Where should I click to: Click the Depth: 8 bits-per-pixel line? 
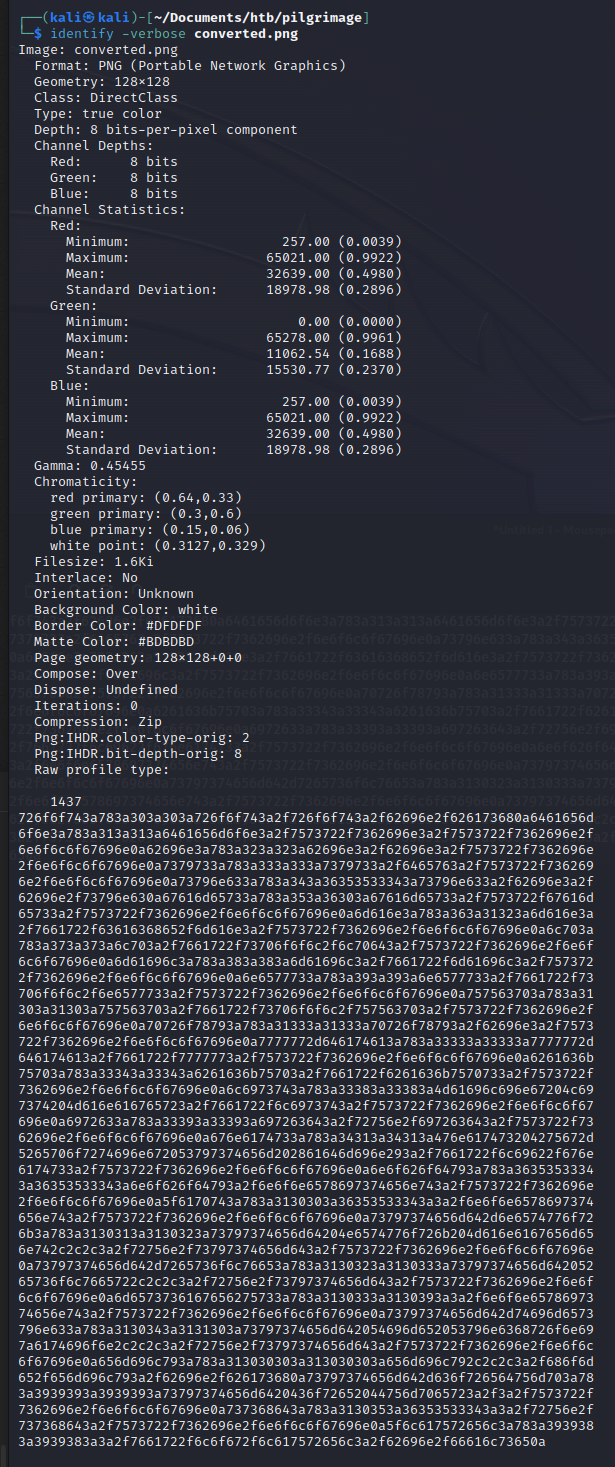[x=165, y=130]
